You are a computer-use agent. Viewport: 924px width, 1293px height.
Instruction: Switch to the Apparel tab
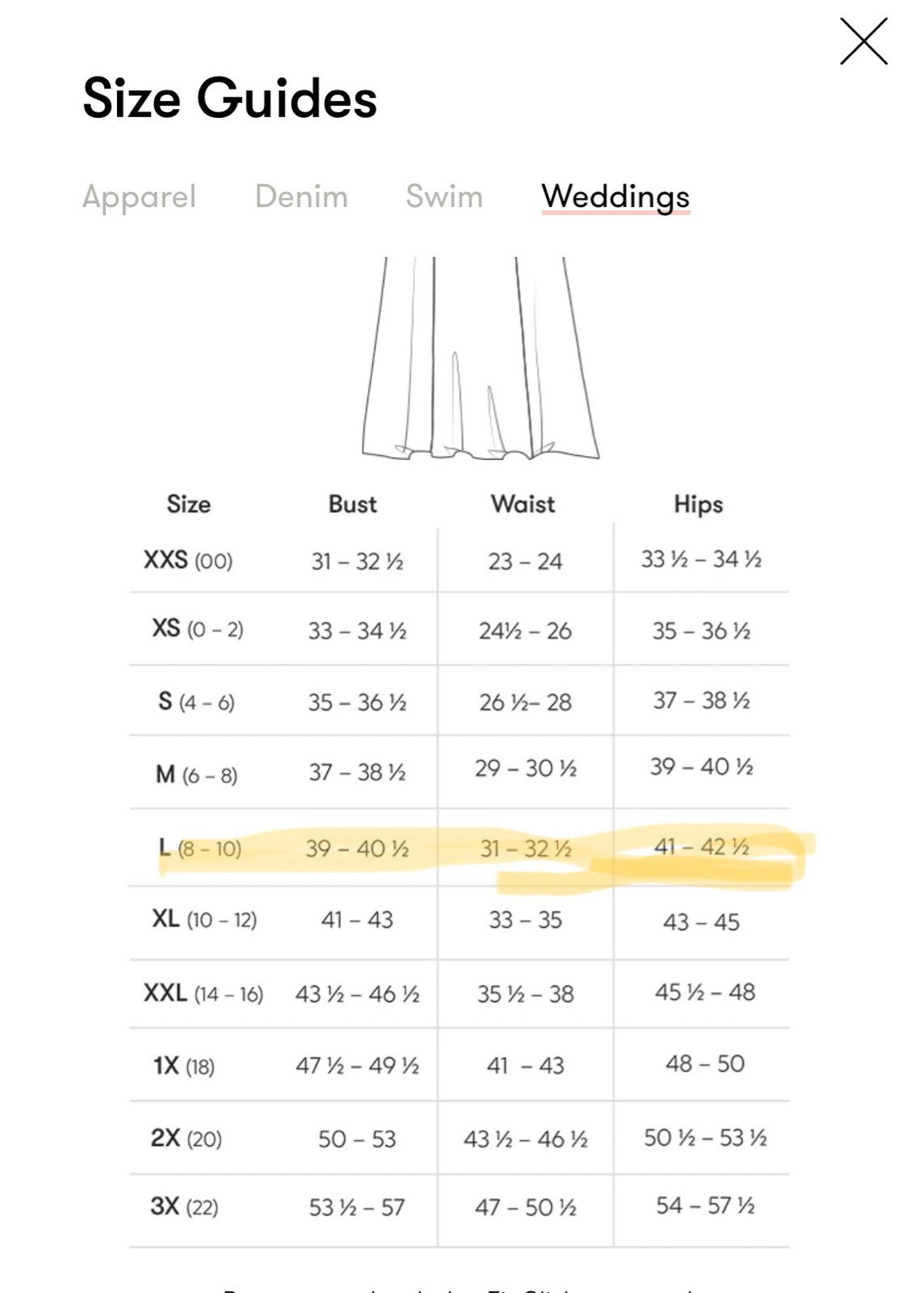139,197
